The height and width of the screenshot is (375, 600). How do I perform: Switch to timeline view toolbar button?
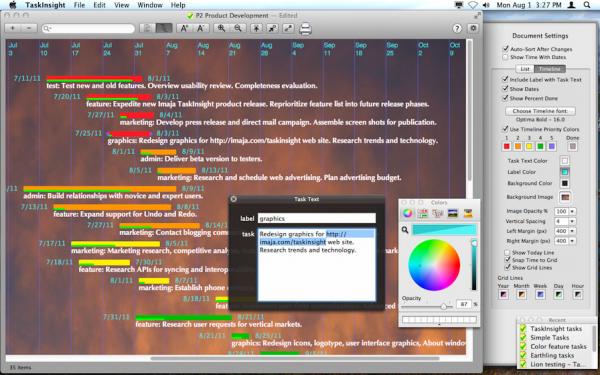pos(164,28)
